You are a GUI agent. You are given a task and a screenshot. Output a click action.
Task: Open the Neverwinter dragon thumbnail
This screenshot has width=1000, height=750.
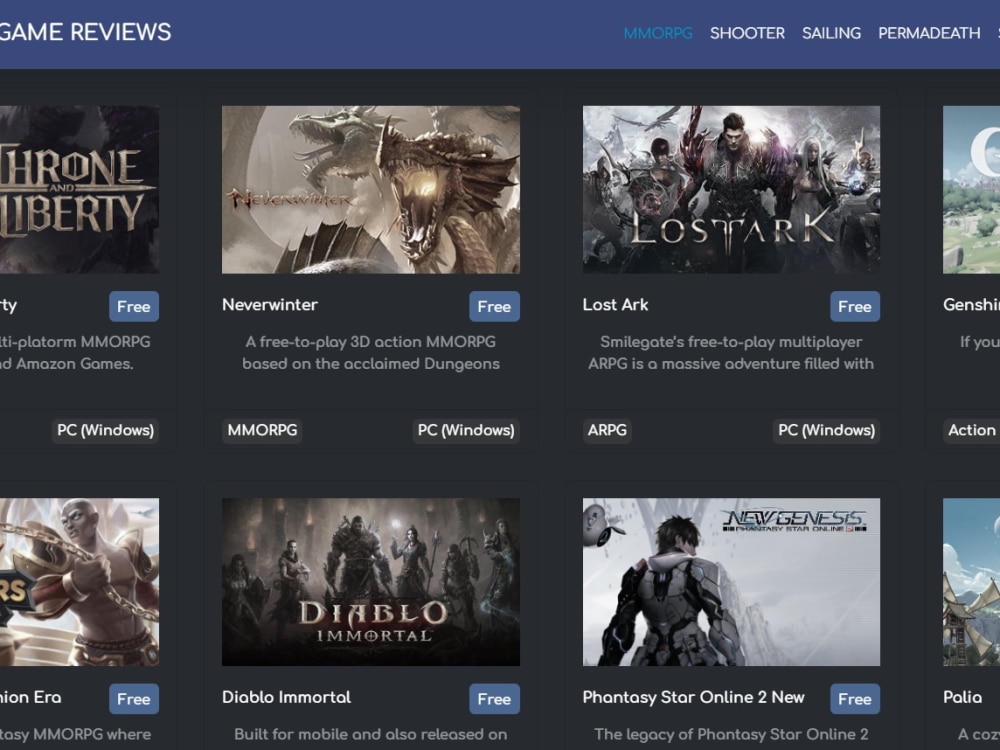point(371,189)
